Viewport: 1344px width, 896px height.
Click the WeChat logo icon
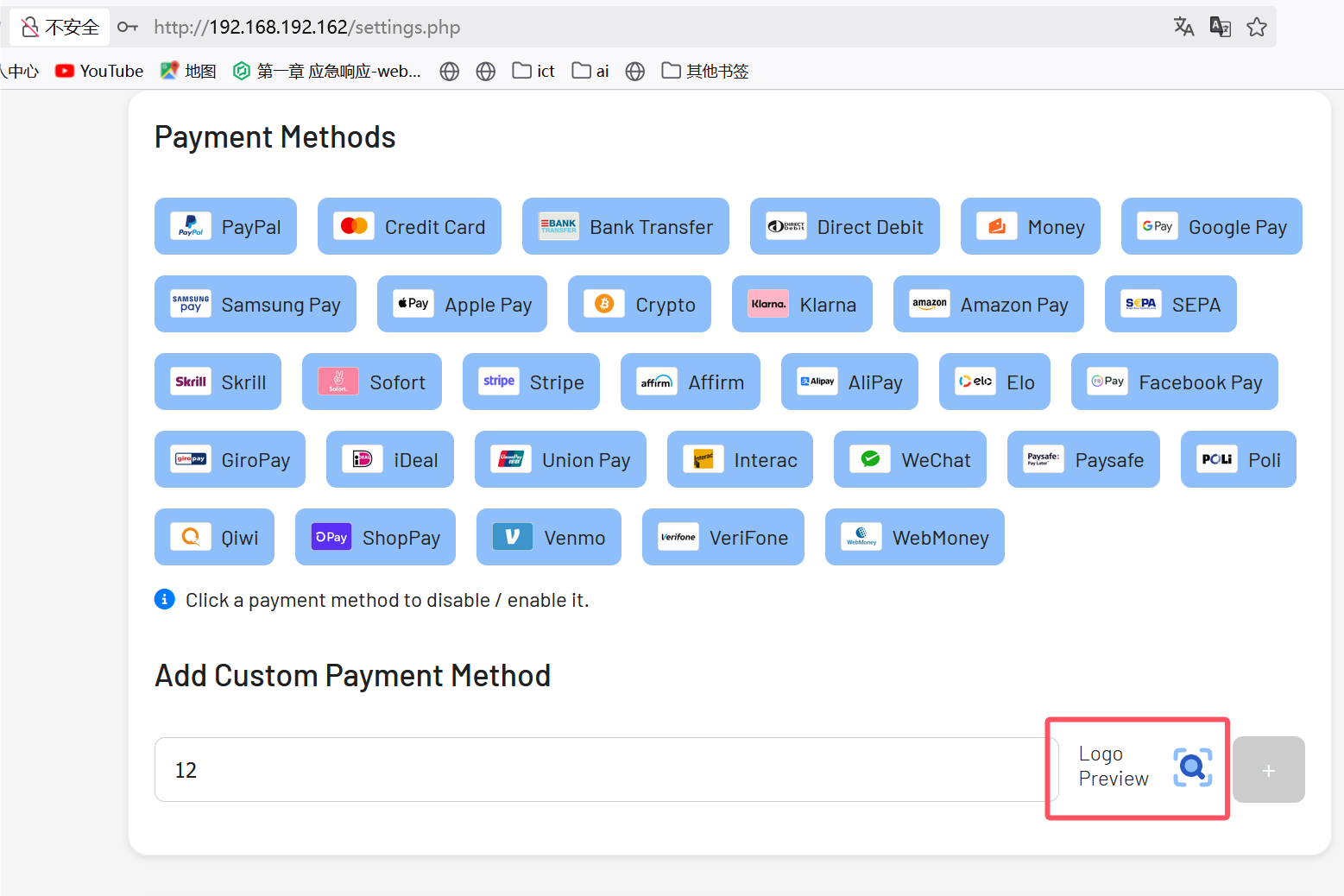tap(870, 459)
